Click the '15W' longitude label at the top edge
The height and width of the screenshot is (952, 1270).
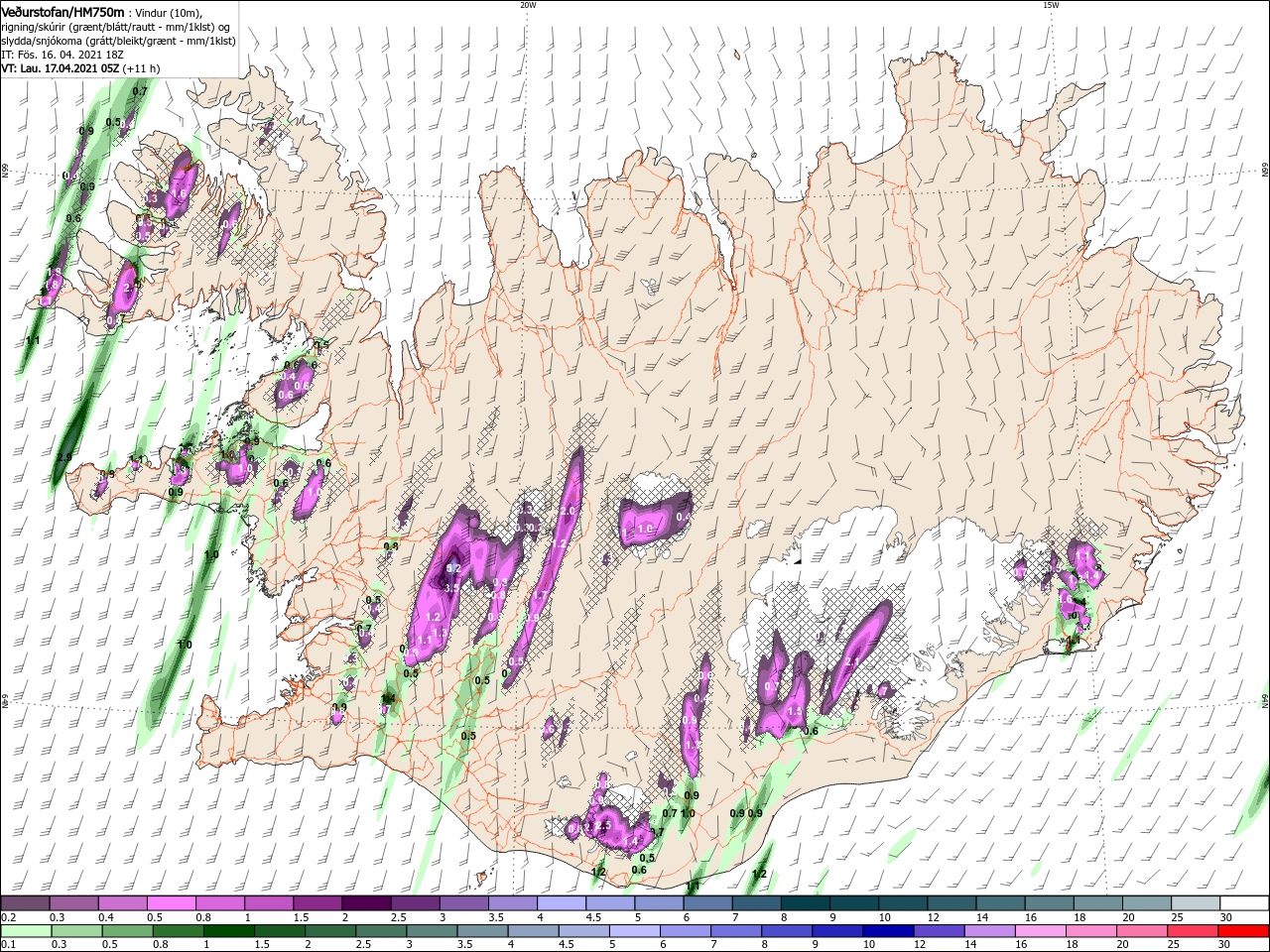pos(1051,5)
